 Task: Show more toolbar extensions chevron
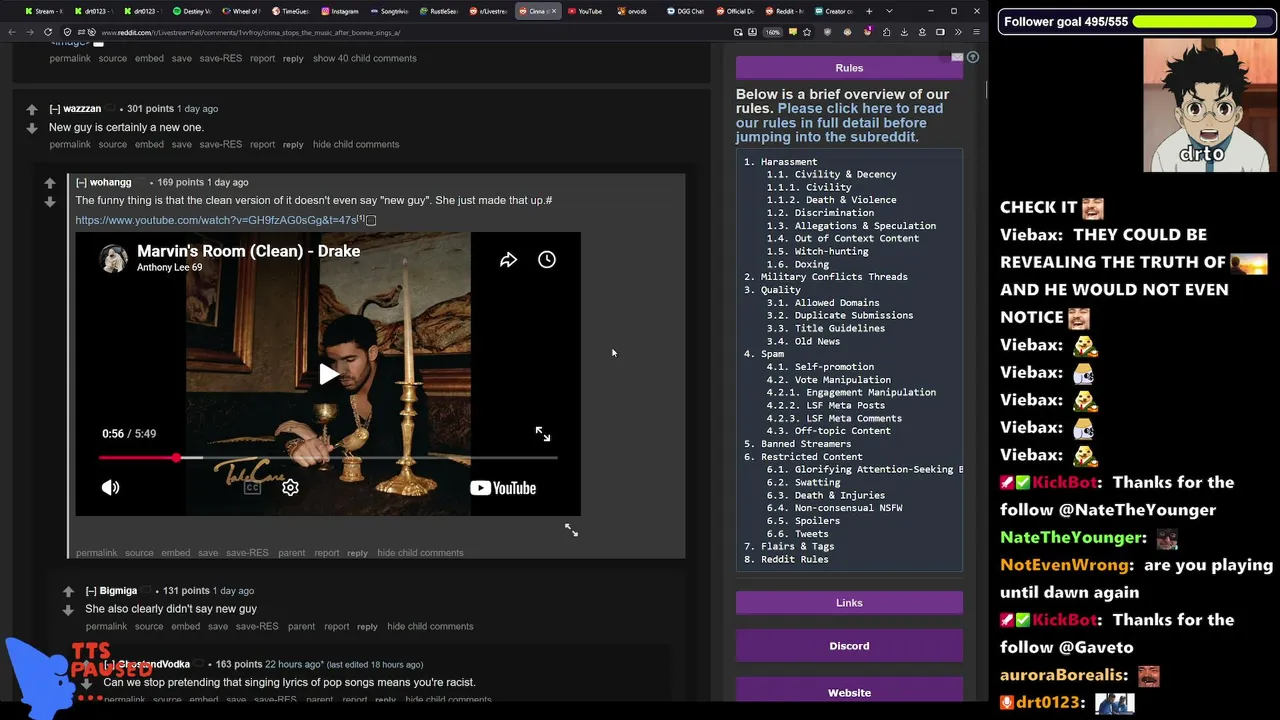pos(958,32)
